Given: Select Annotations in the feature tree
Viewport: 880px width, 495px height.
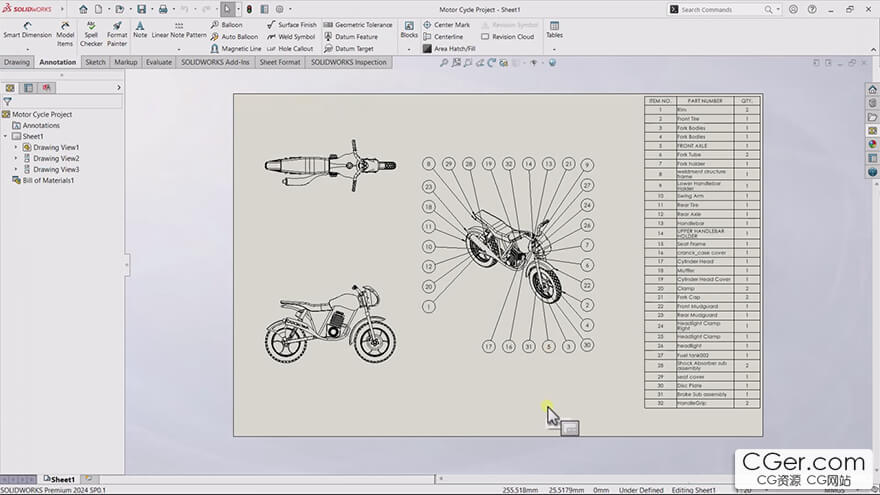Looking at the screenshot, I should (x=36, y=125).
